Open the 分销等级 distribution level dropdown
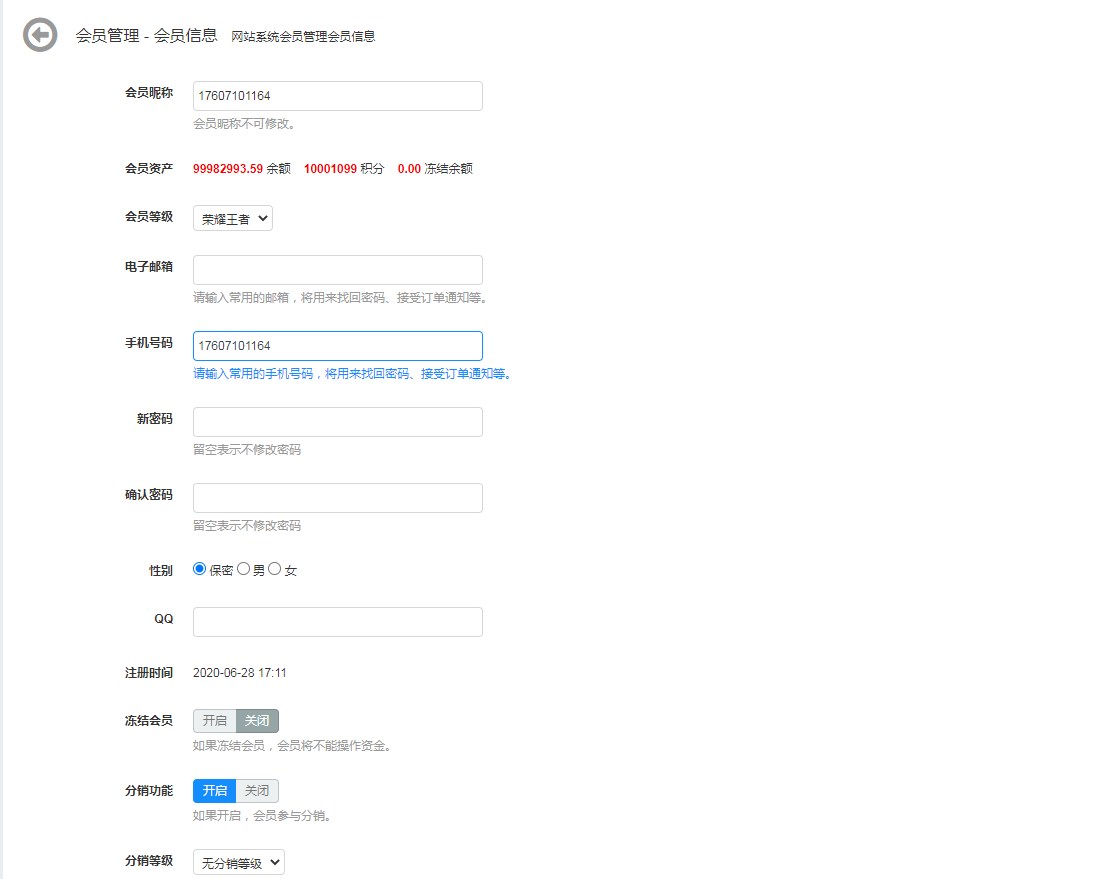This screenshot has height=879, width=1115. [x=238, y=861]
